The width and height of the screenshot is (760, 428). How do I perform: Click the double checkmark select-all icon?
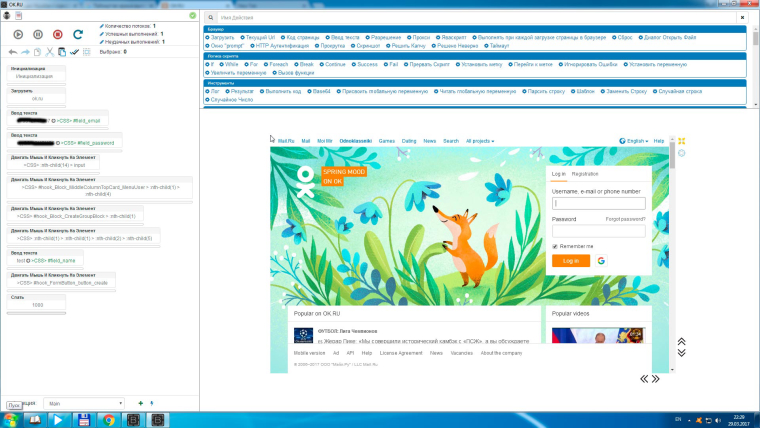[x=74, y=51]
